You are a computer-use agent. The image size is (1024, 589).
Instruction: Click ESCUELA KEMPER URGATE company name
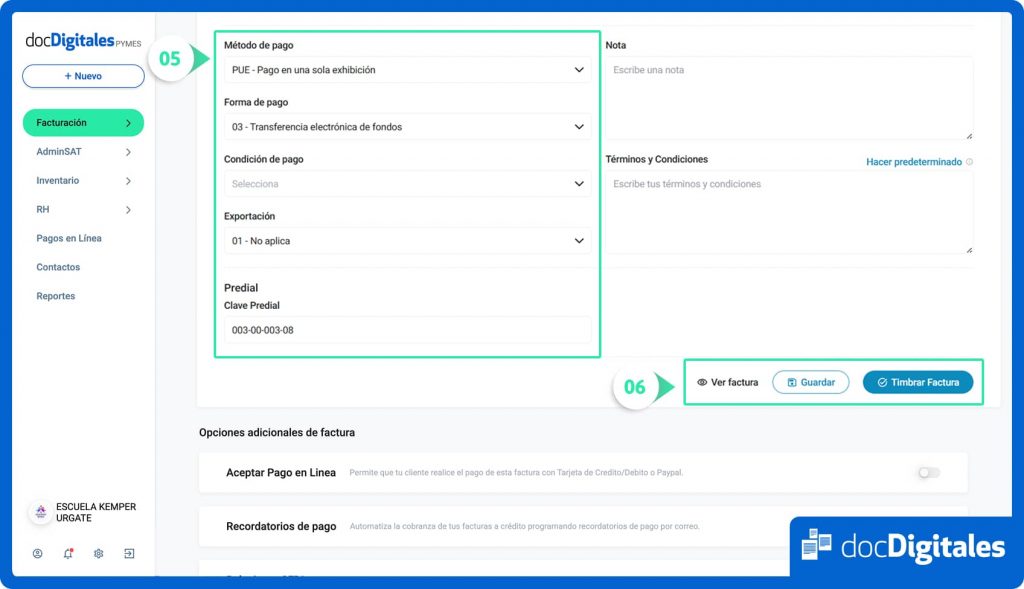(96, 513)
